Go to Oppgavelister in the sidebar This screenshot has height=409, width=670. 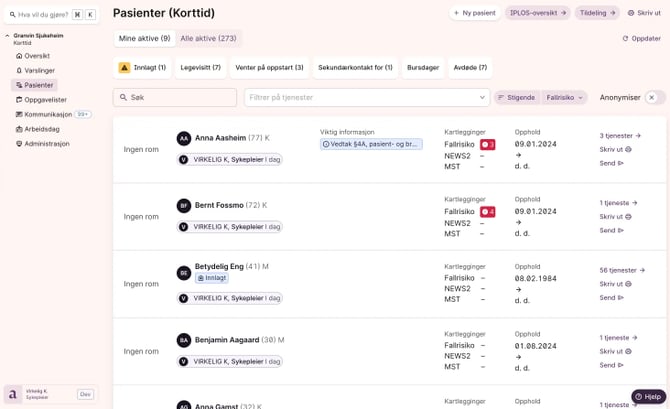point(45,100)
